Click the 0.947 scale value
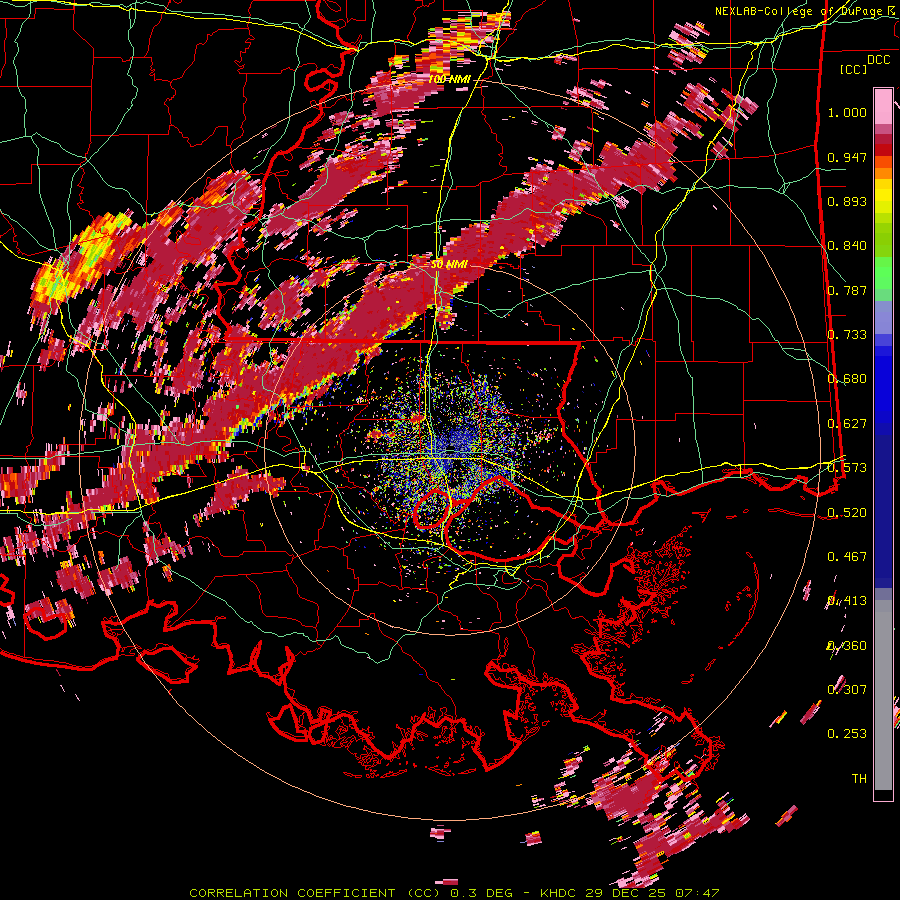This screenshot has height=900, width=900. (x=847, y=157)
